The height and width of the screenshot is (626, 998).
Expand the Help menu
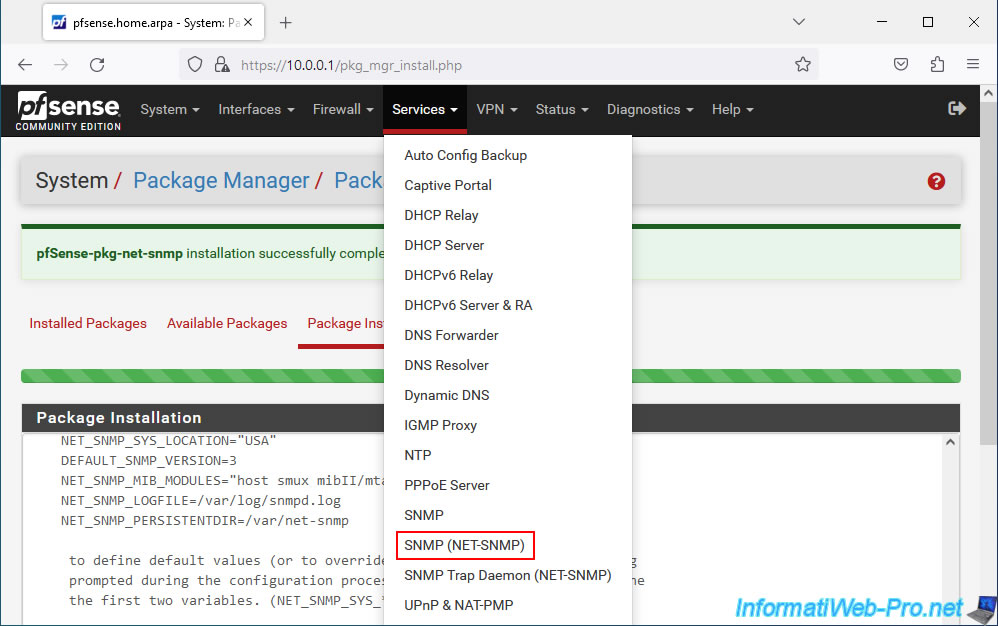point(733,109)
